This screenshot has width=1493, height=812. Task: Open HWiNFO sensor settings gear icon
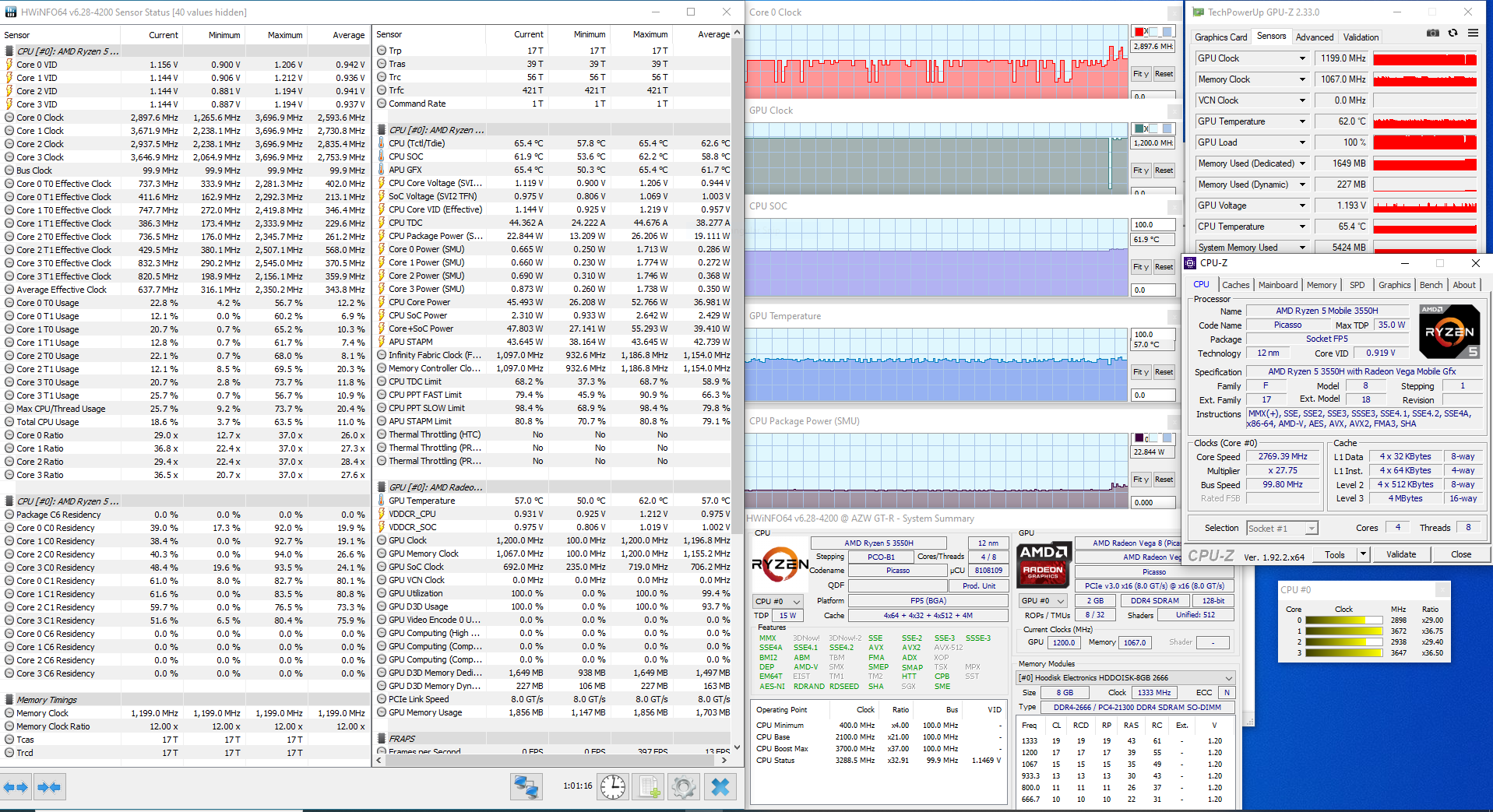(x=684, y=786)
